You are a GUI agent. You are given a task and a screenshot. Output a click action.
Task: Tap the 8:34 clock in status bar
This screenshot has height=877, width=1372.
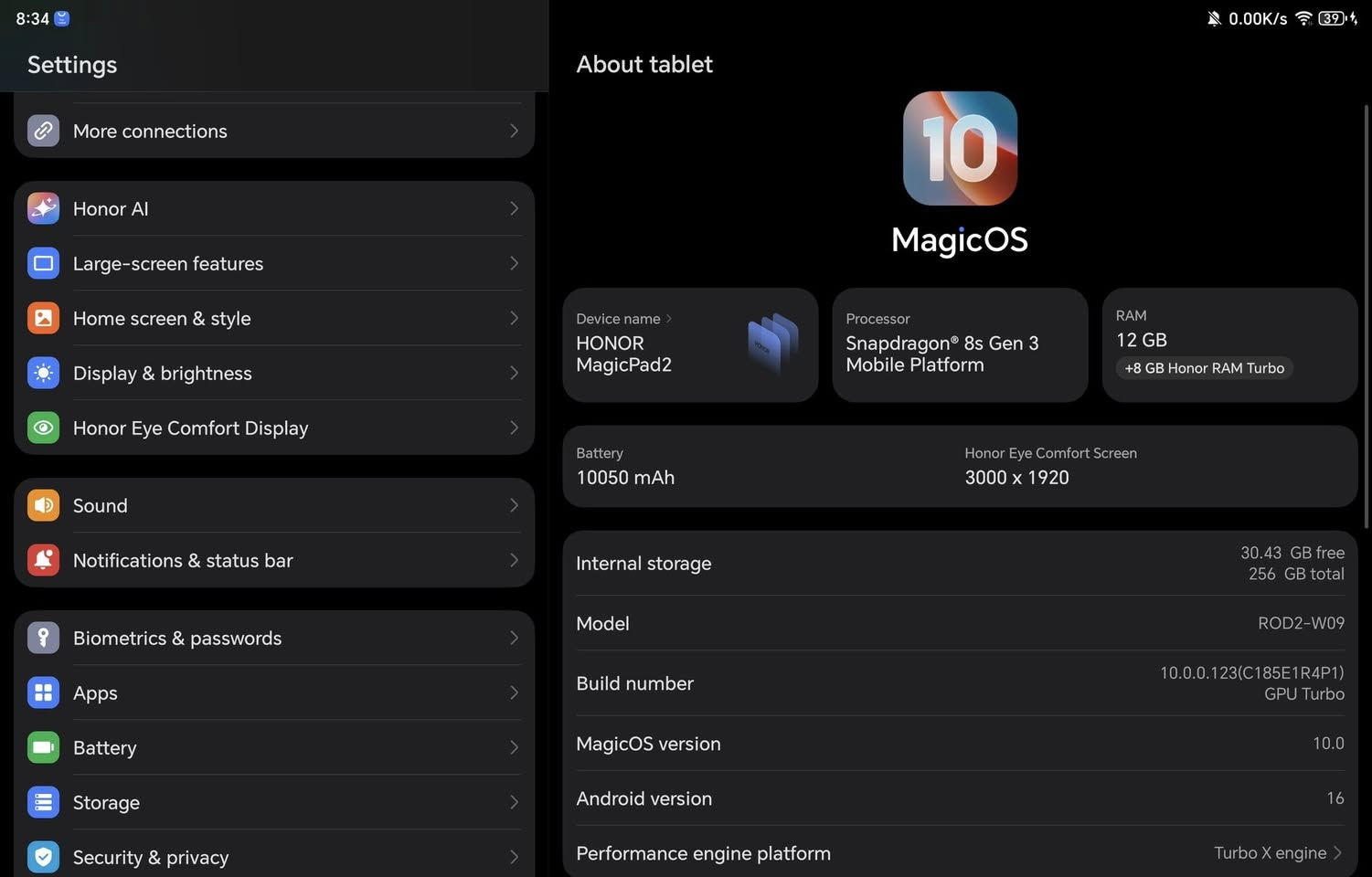tap(32, 18)
